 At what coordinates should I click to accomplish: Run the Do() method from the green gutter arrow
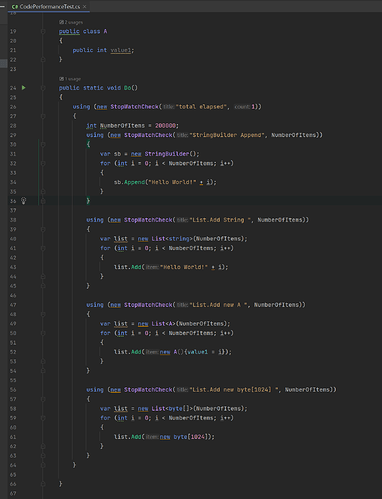pos(24,88)
